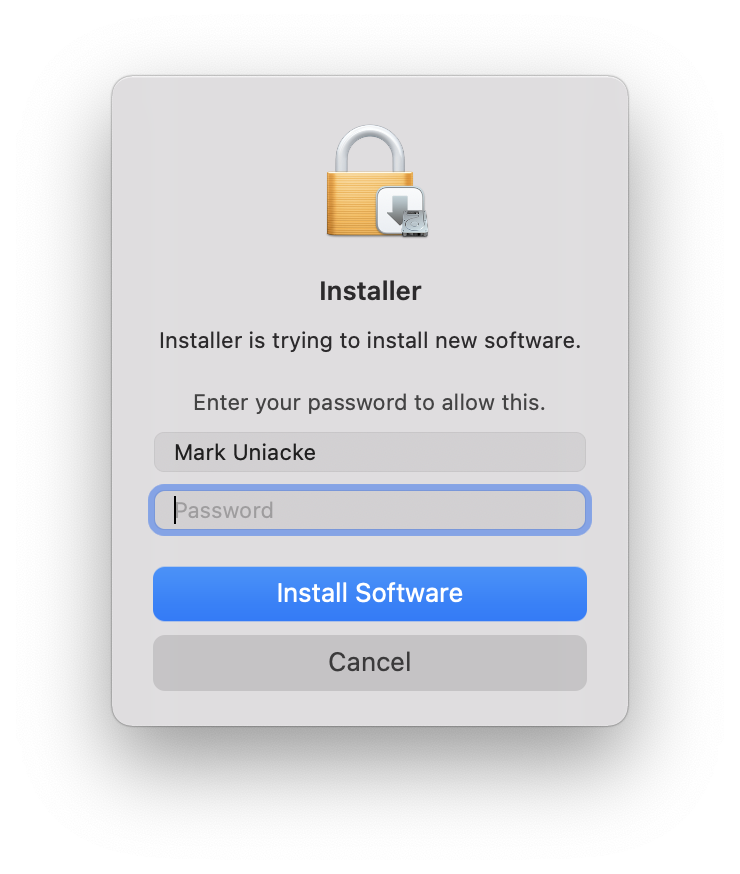The width and height of the screenshot is (740, 874).
Task: Click the 'Enter your password to allow this' text
Action: (369, 402)
